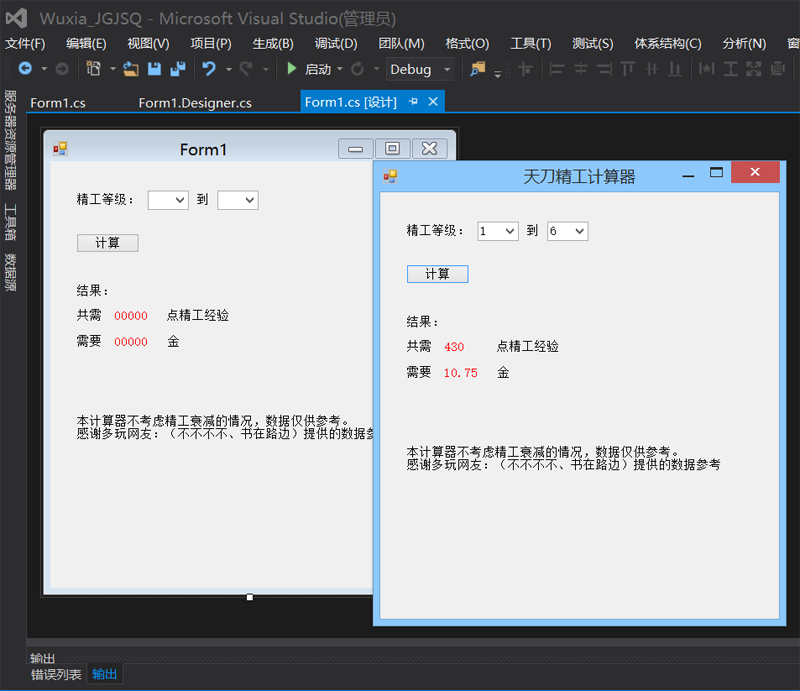800x691 pixels.
Task: Expand the target level dropdown showing 6
Action: click(568, 231)
